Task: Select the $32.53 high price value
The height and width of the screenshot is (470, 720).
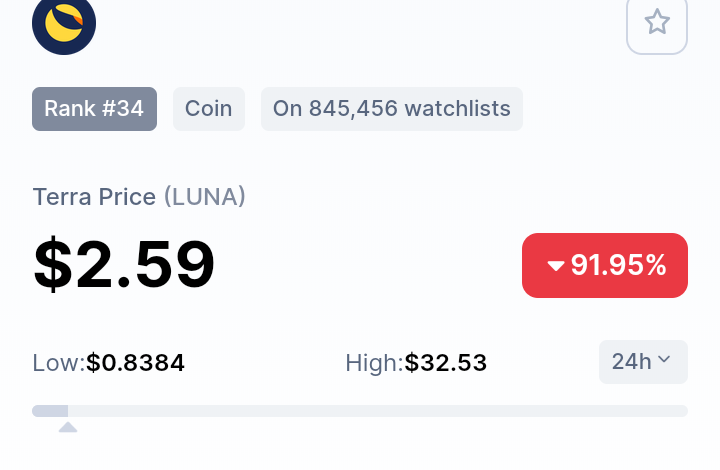Action: 445,363
